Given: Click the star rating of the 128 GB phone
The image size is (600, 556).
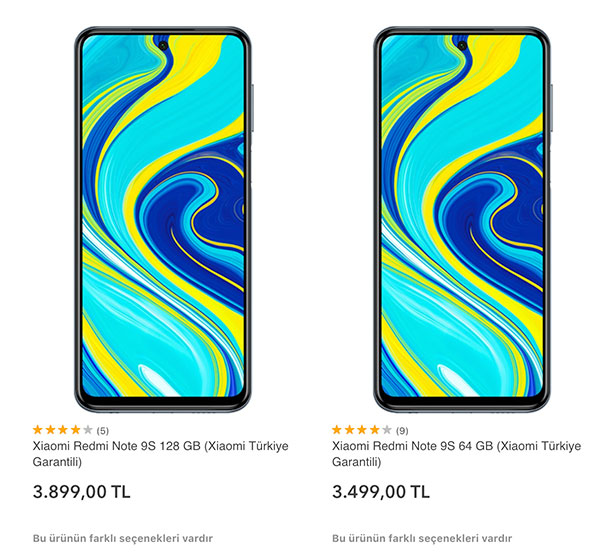Looking at the screenshot, I should 63,430.
